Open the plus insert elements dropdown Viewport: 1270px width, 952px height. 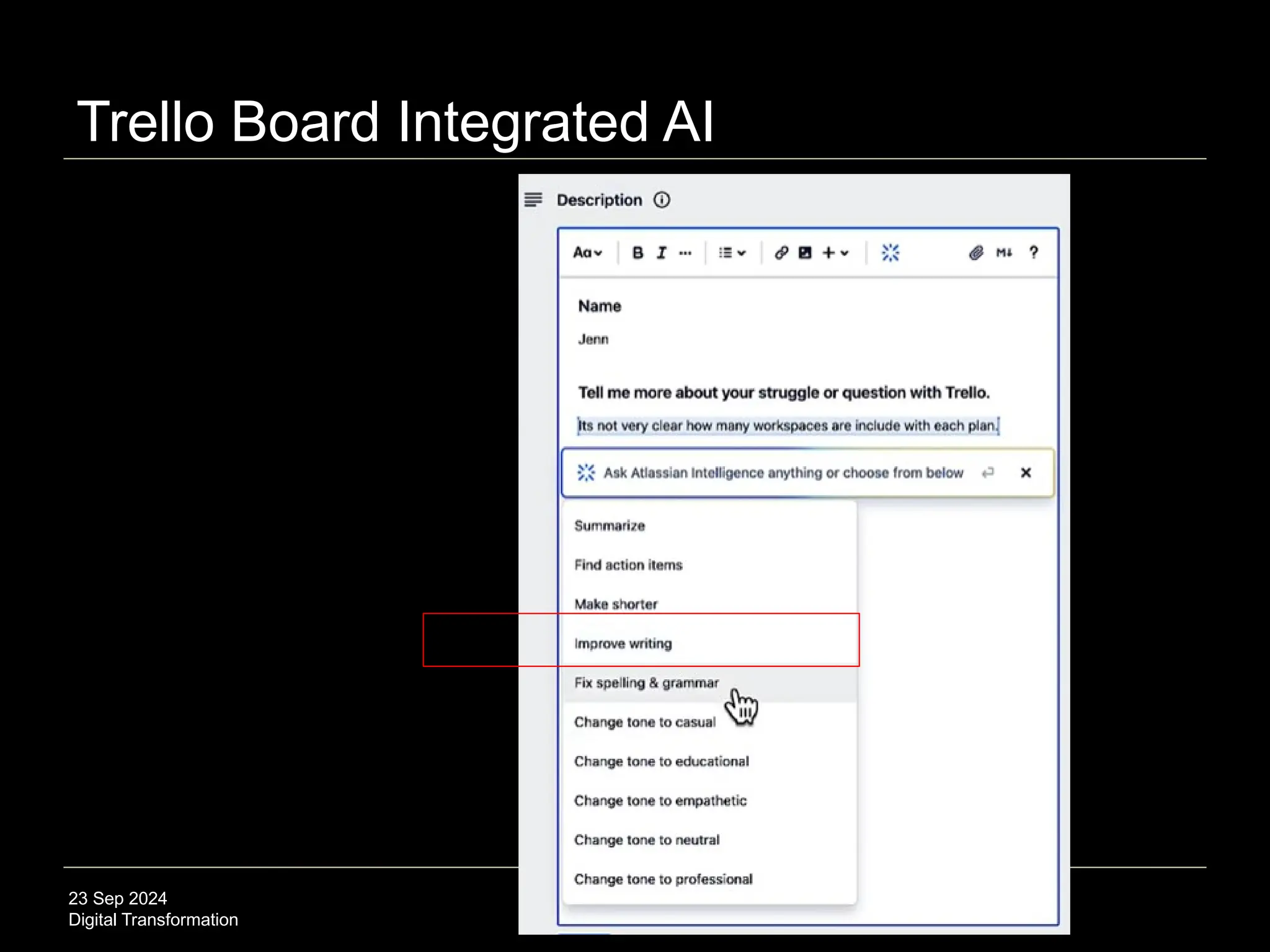835,253
